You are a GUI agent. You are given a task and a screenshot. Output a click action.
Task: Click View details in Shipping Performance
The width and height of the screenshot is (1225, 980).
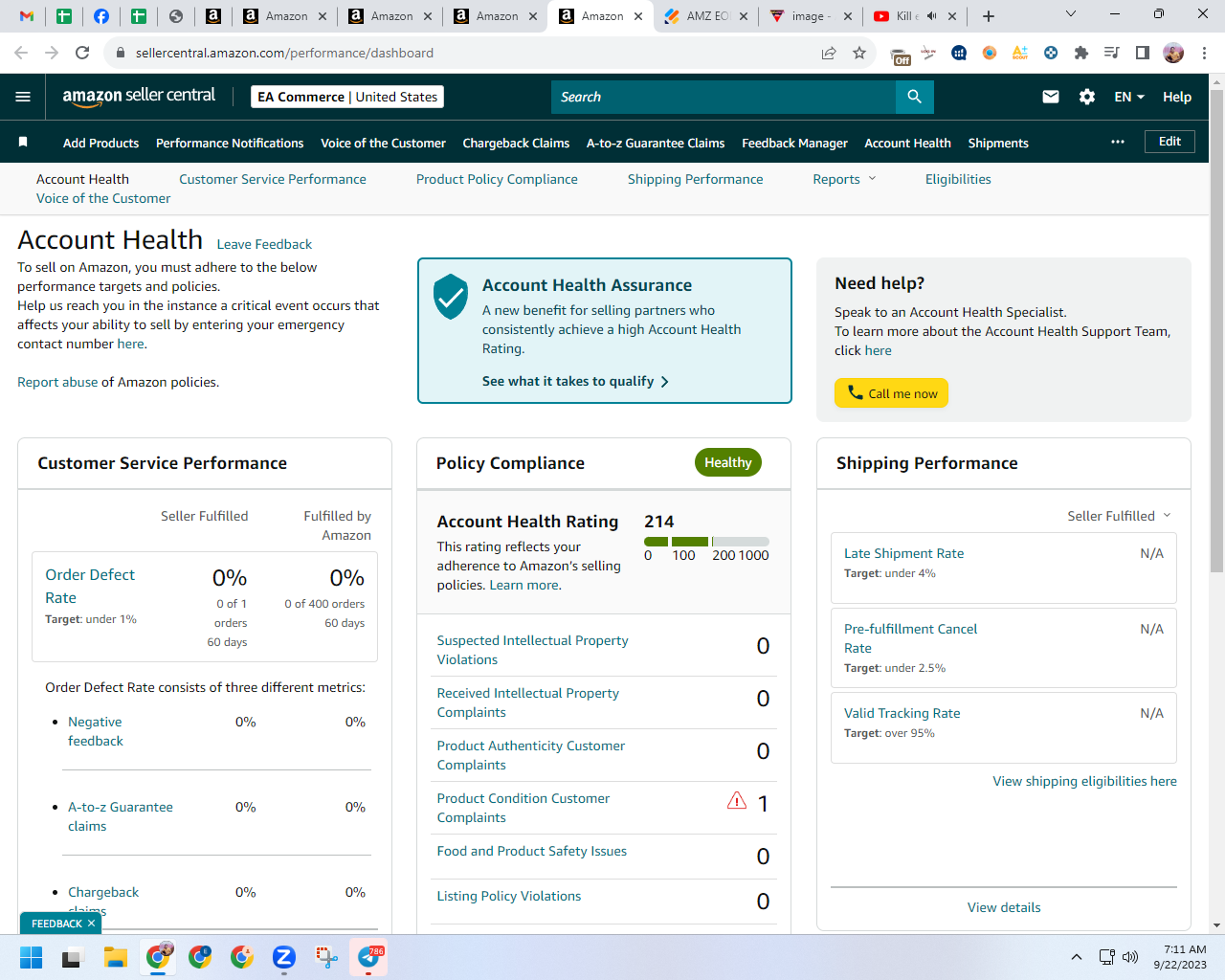[x=1004, y=907]
